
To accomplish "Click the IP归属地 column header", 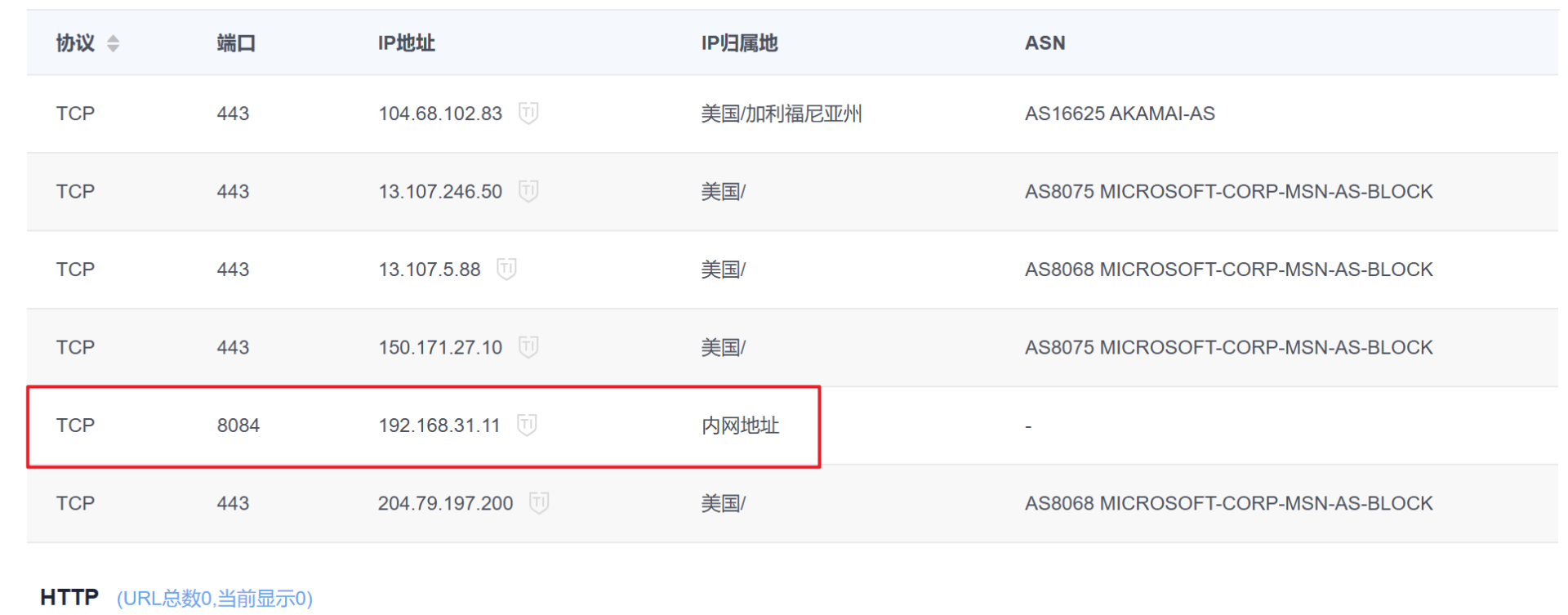I will (739, 43).
